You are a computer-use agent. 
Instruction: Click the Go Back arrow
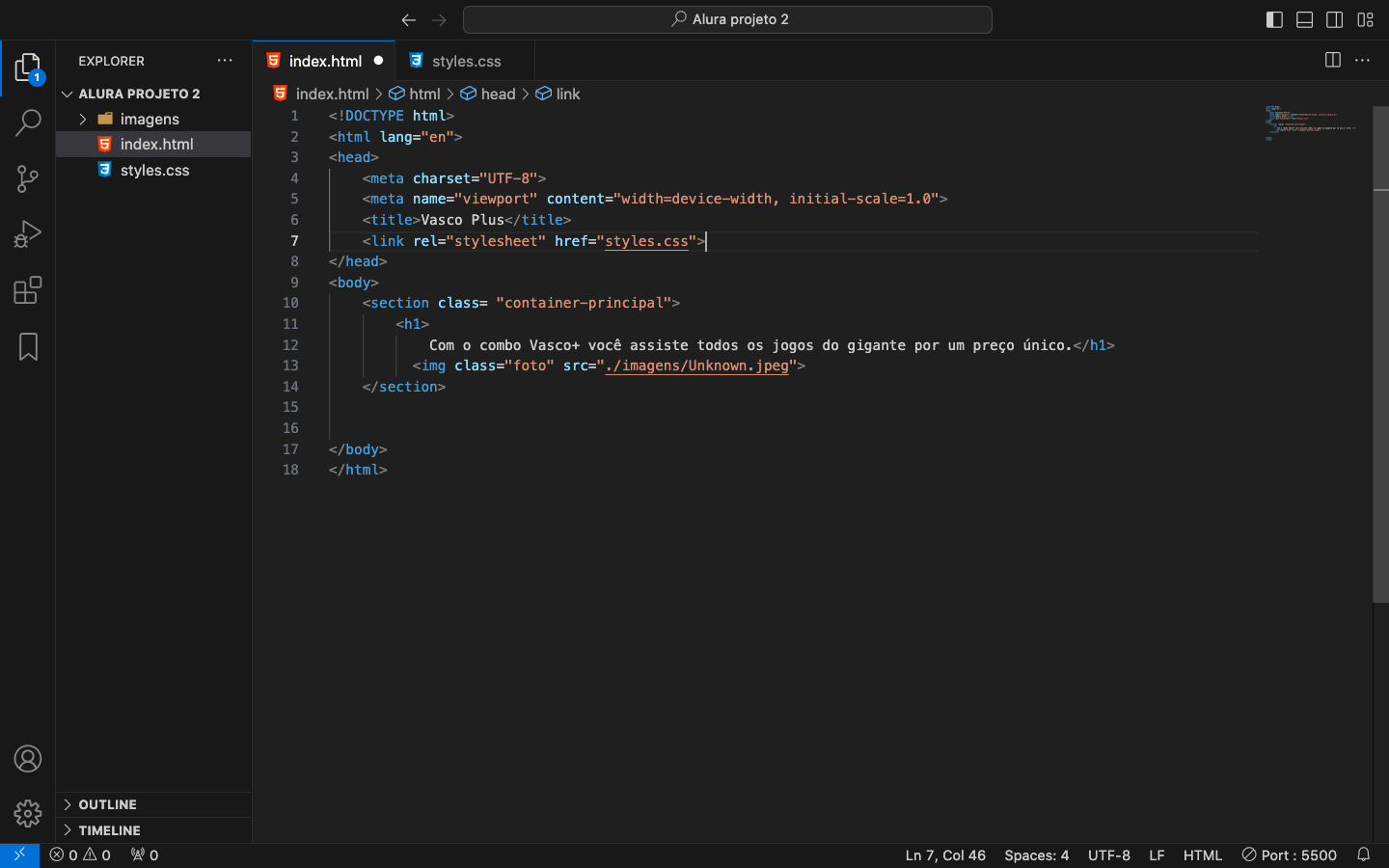pyautogui.click(x=409, y=19)
